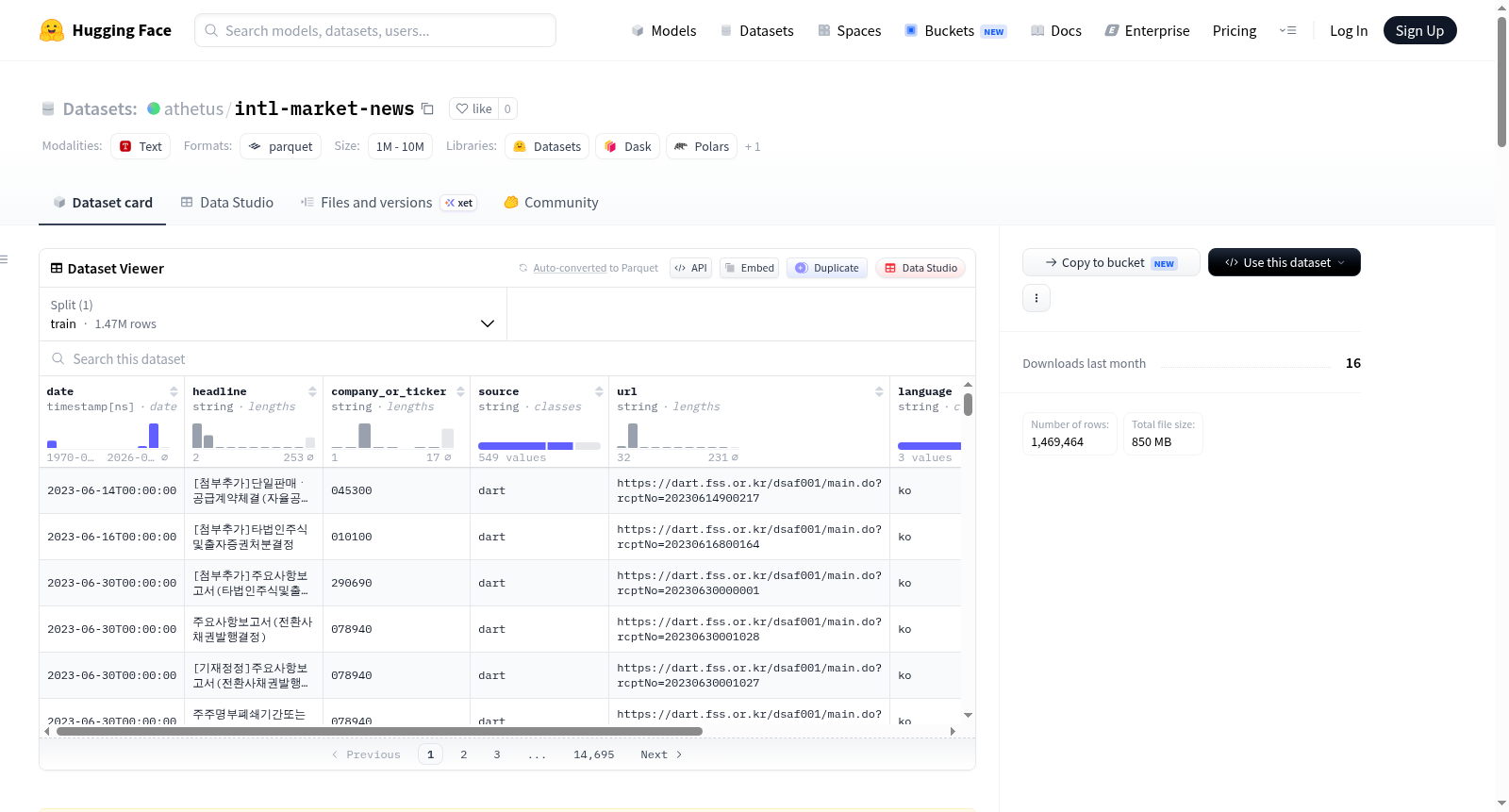Open the three-dot more options button
The image size is (1509, 812).
coord(1036,298)
